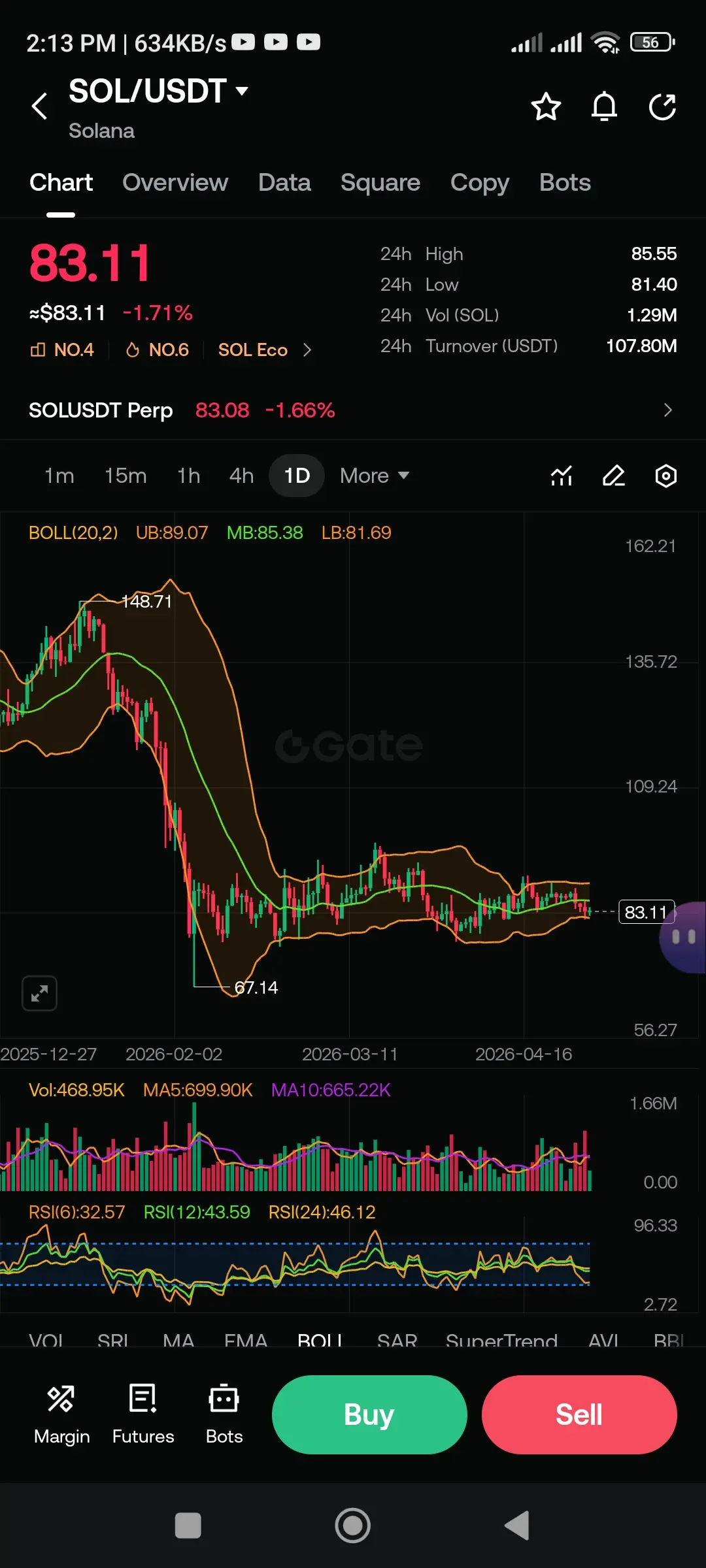Tap 24h High value 85.55
This screenshot has height=1568, width=706.
[654, 253]
